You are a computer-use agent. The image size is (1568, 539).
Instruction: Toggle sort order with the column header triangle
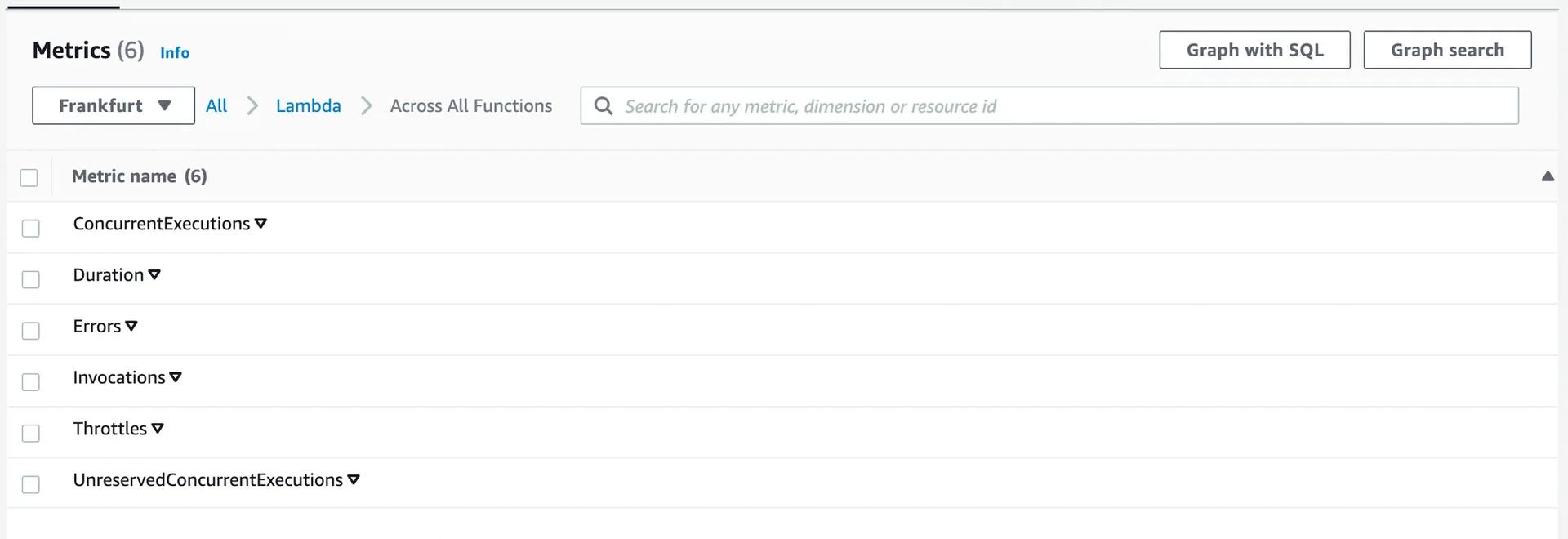[x=1548, y=176]
